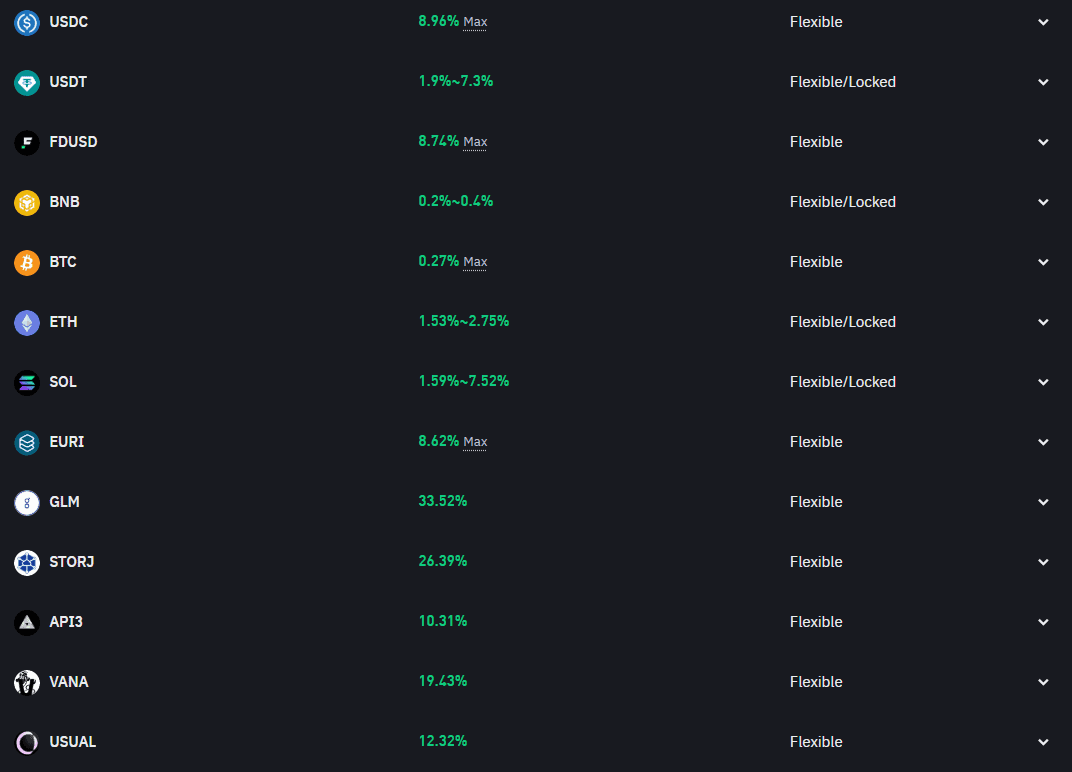The width and height of the screenshot is (1072, 772).
Task: Expand the USDC row chevron
Action: [1043, 22]
